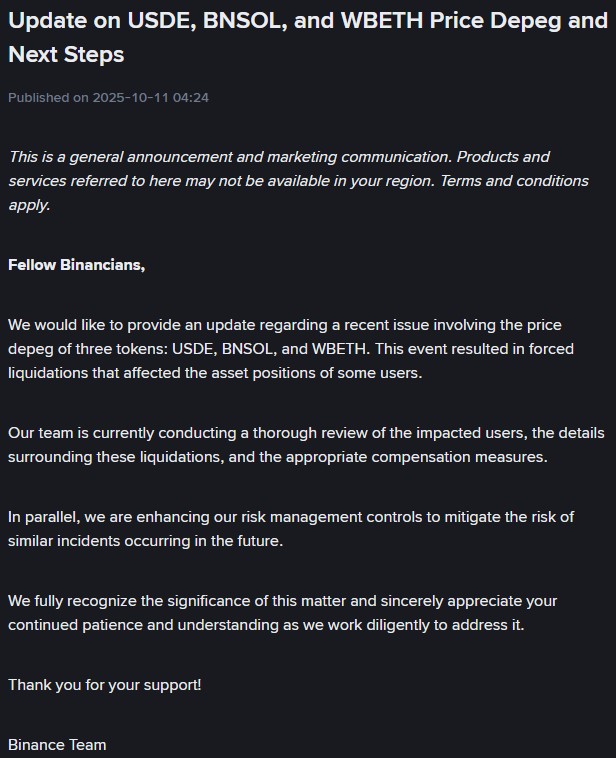Click "Thank you for your support!"

[105, 685]
